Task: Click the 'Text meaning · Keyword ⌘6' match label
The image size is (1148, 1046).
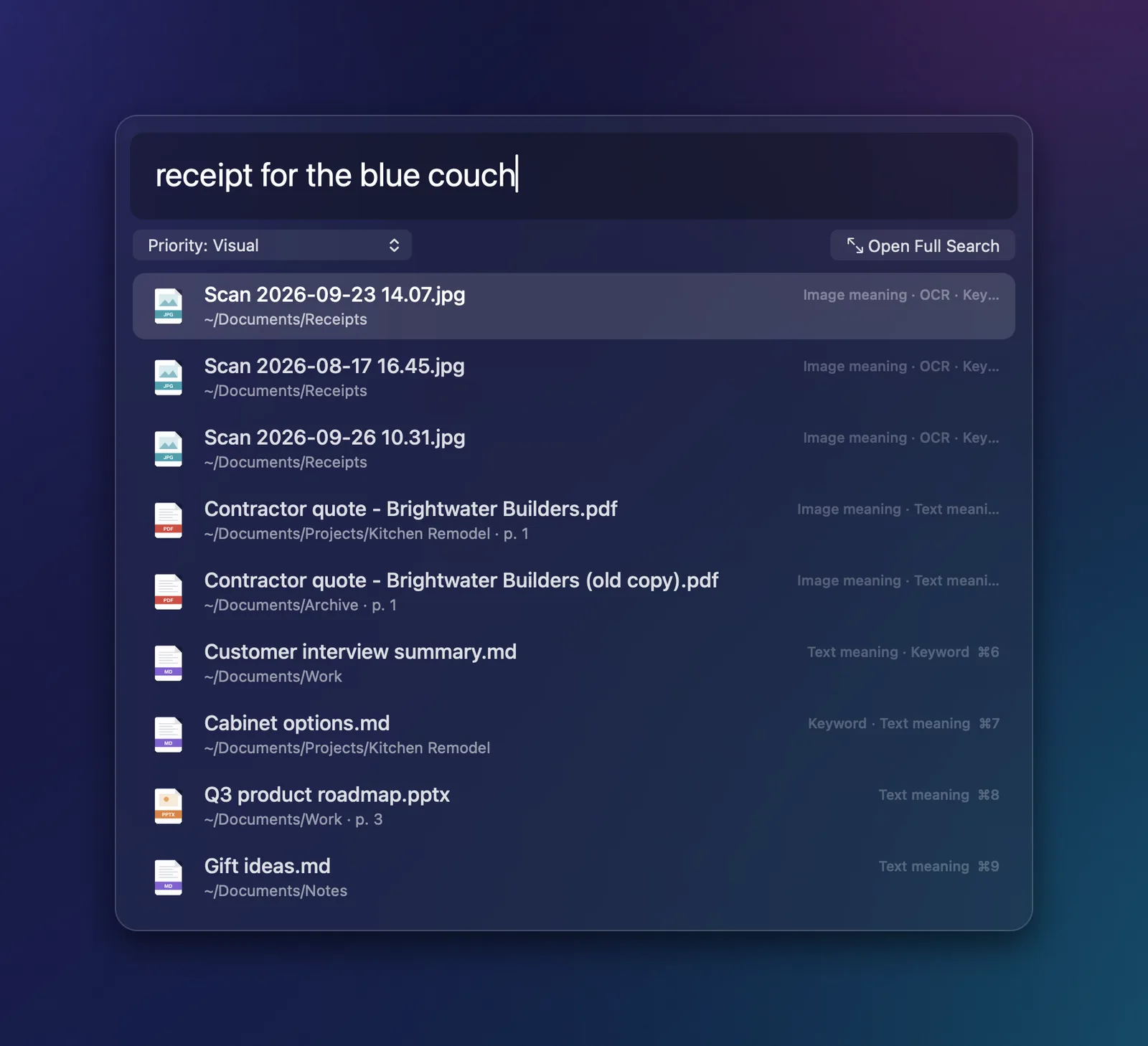Action: pos(903,652)
